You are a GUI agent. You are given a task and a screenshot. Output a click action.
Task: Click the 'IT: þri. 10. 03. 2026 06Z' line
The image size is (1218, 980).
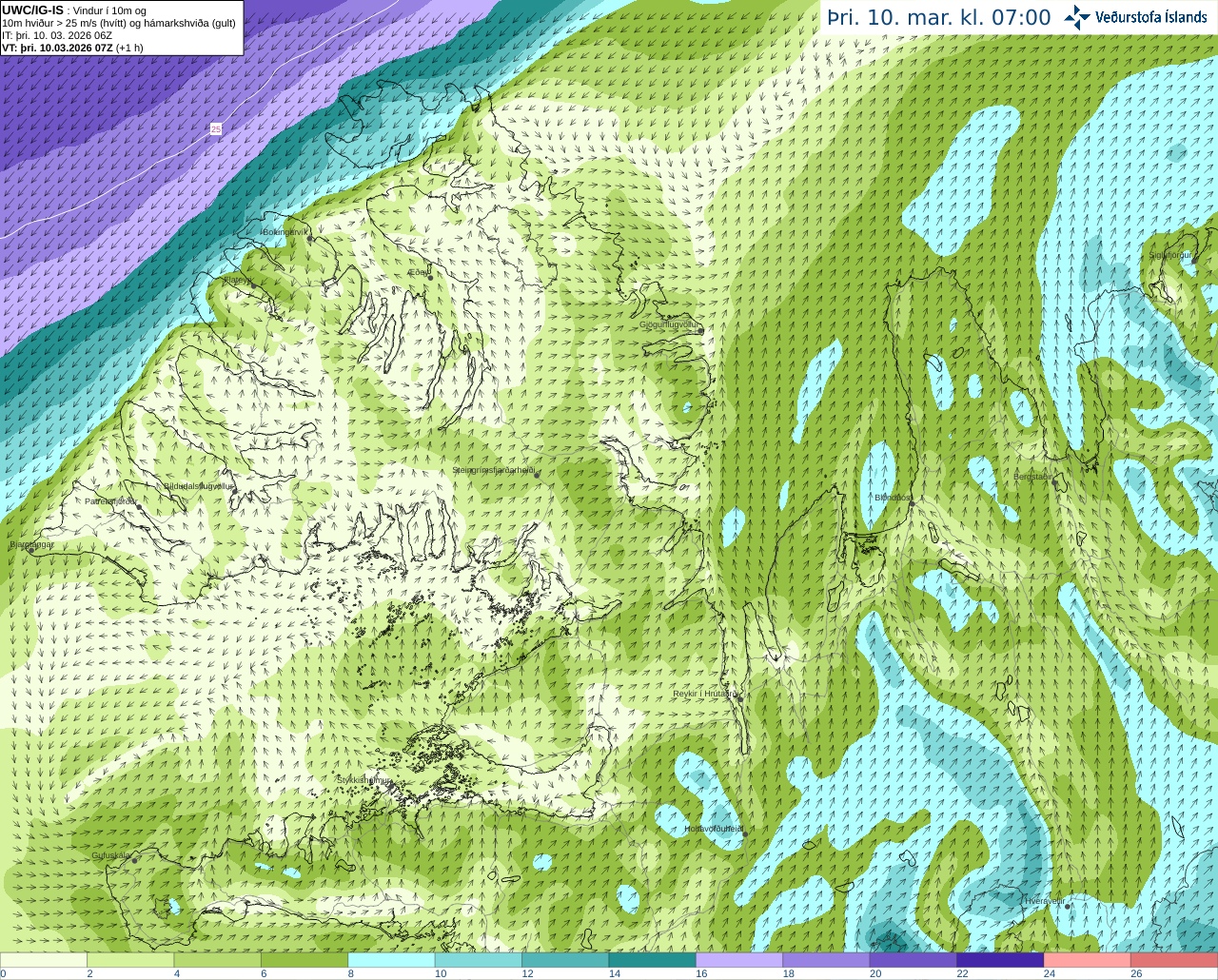coord(57,35)
